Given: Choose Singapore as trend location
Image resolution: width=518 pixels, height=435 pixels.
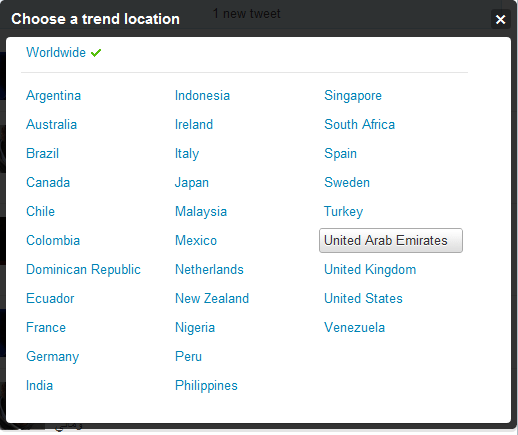Looking at the screenshot, I should click(353, 96).
